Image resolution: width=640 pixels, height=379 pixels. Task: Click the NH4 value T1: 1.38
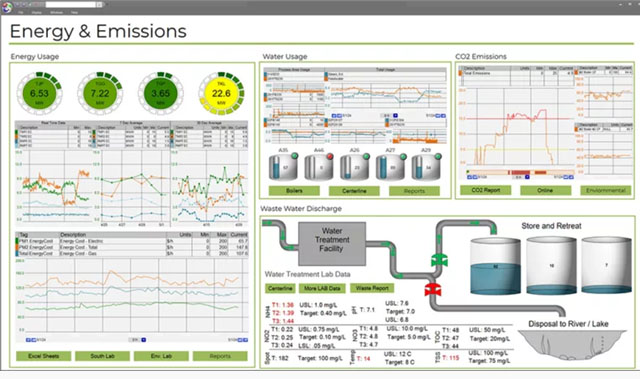point(283,305)
